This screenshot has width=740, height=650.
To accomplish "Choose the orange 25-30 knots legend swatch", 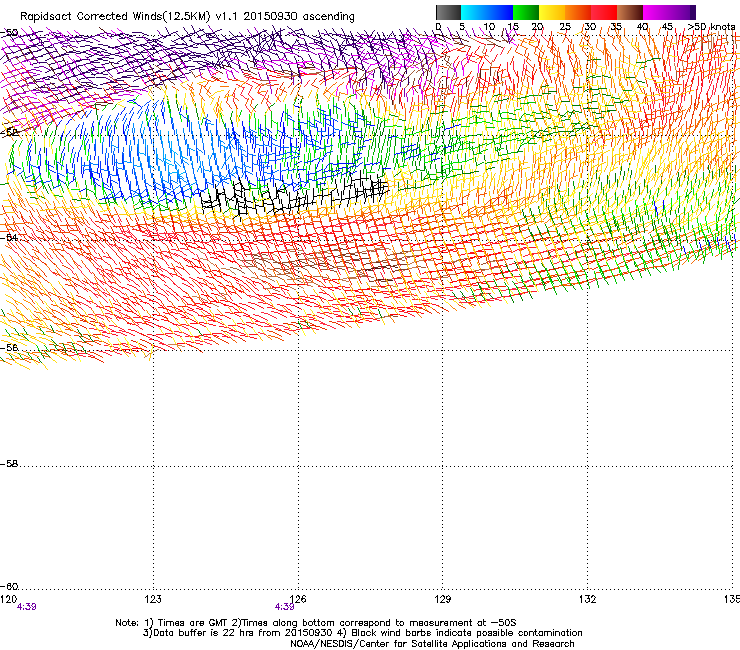I will click(578, 12).
